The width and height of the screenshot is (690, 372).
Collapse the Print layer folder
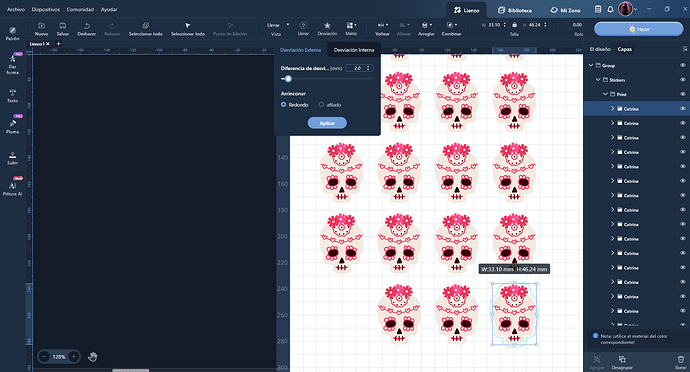[x=606, y=94]
